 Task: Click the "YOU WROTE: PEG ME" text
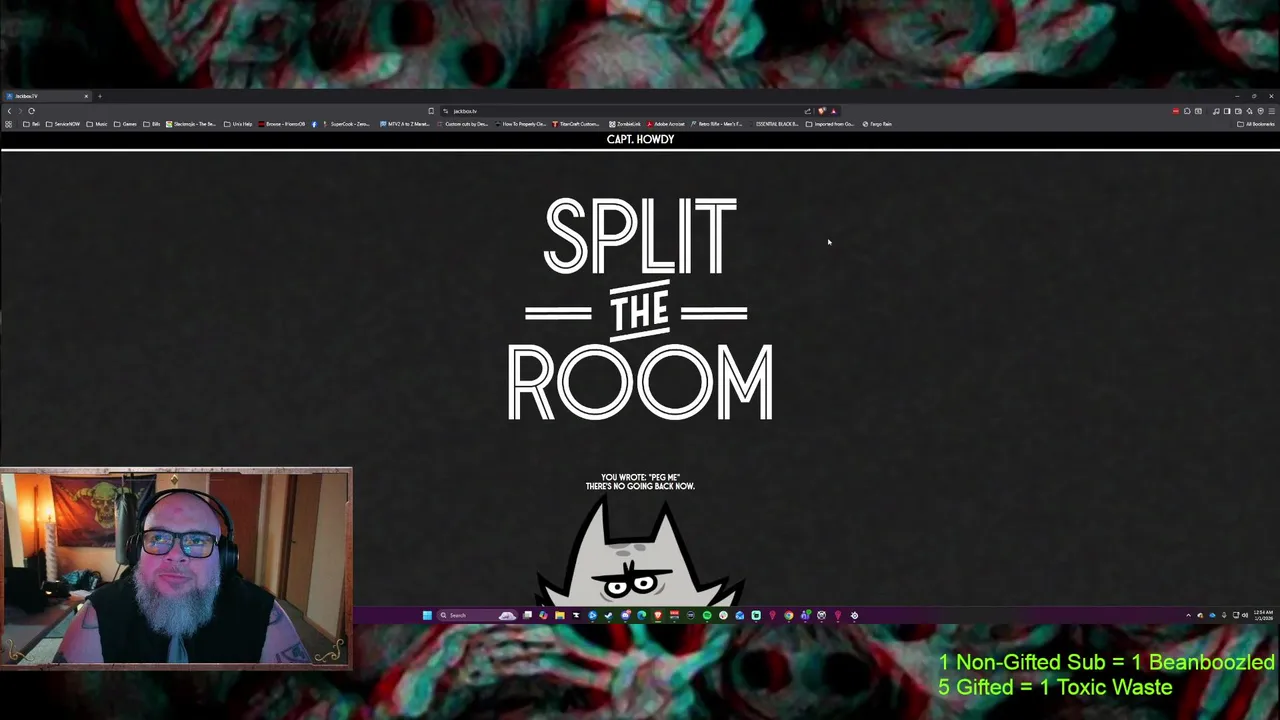click(x=640, y=478)
